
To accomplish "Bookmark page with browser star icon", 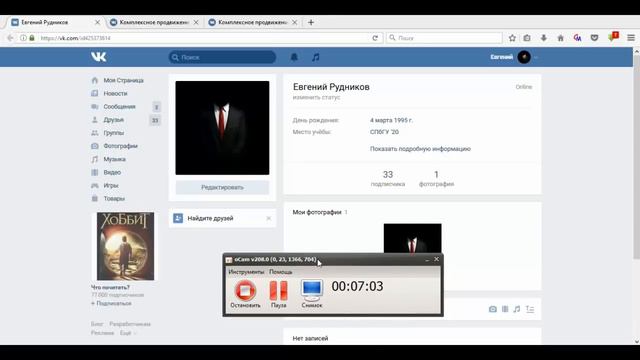I will click(512, 38).
